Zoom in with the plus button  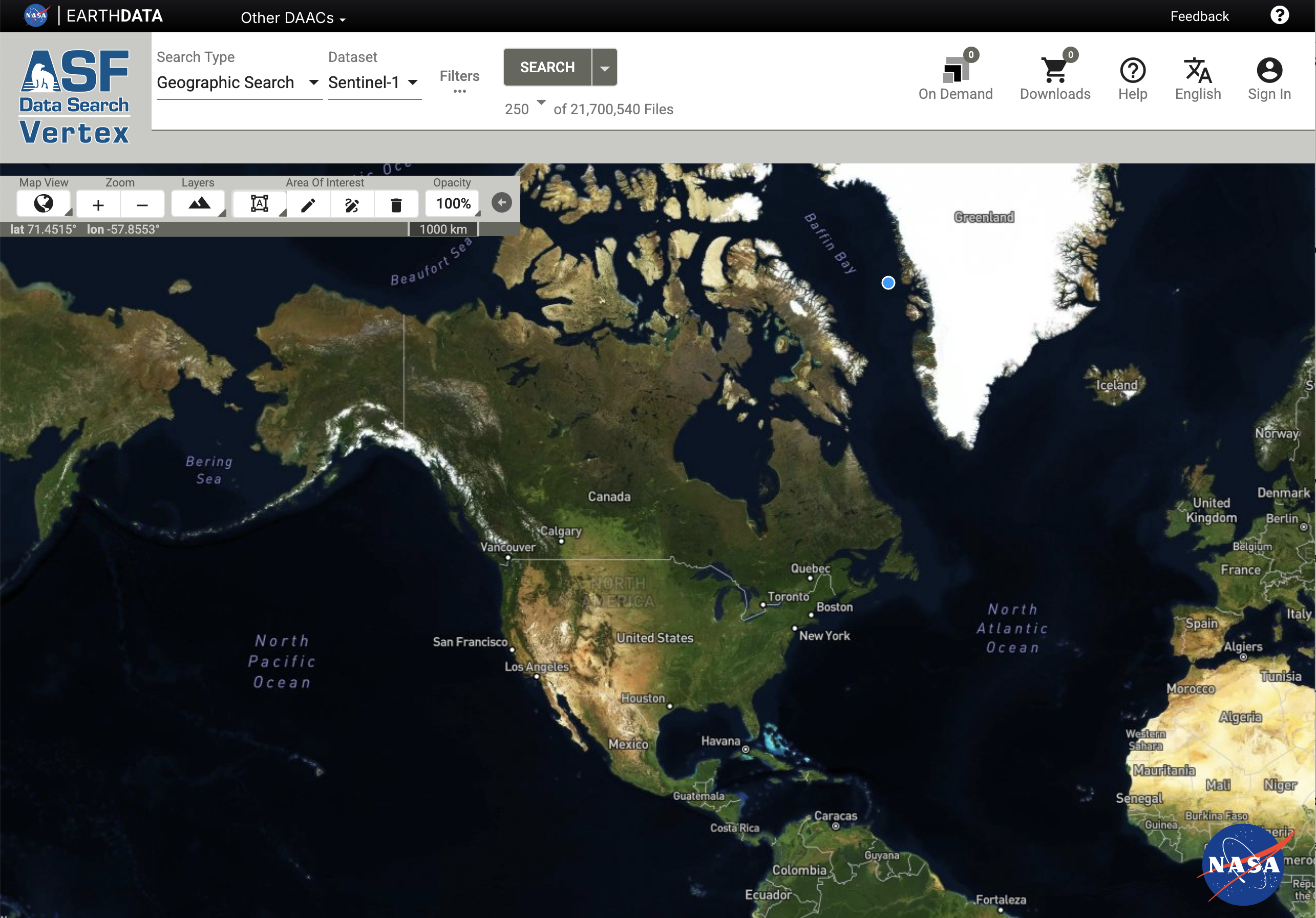point(98,205)
